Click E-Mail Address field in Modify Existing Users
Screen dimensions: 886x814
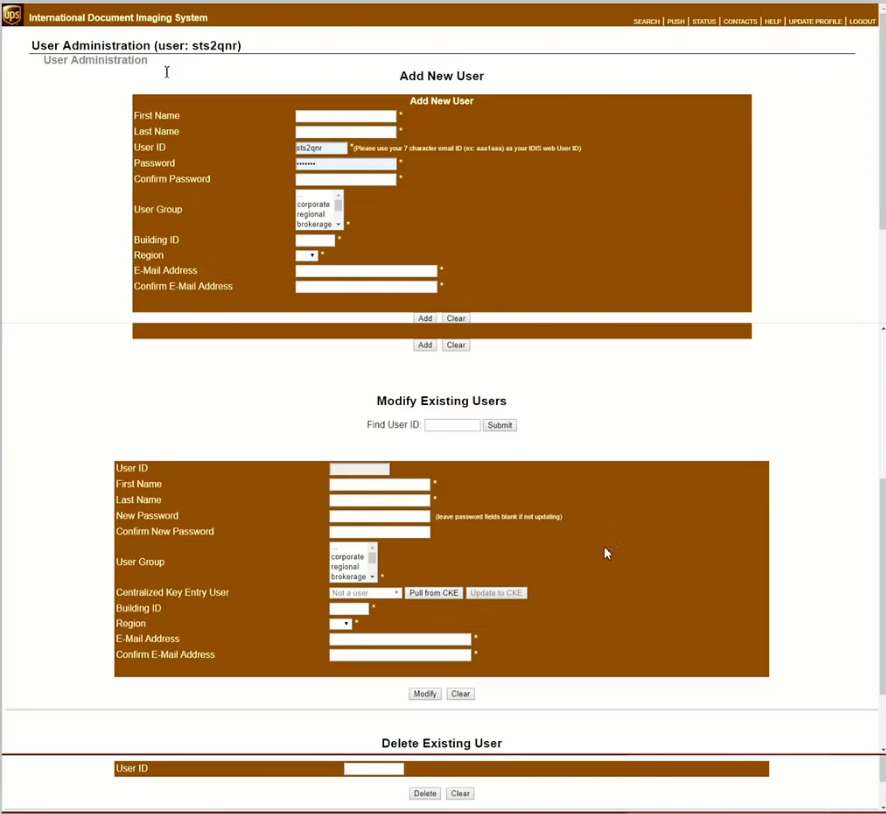point(400,639)
